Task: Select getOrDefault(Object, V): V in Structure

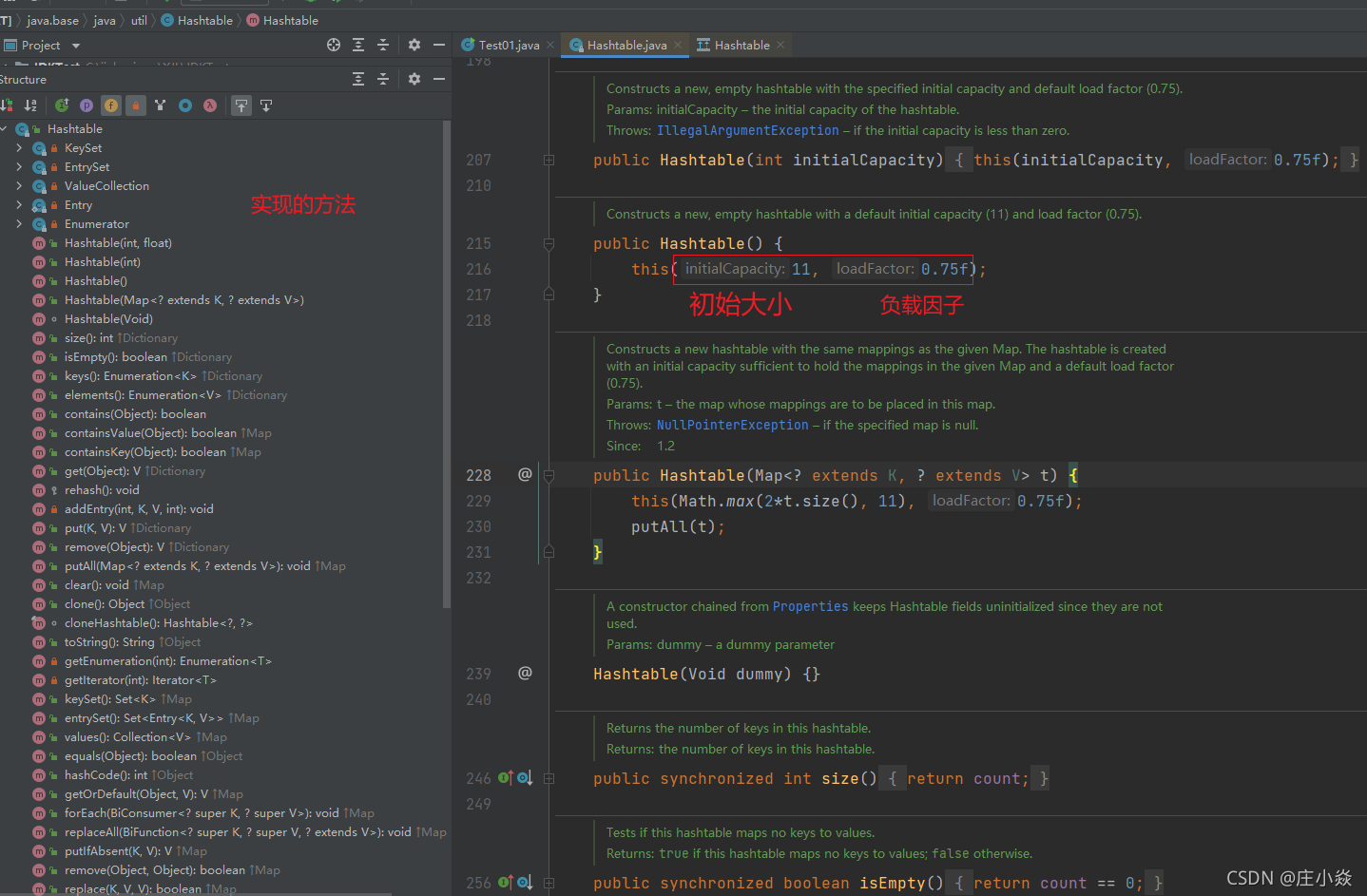Action: click(x=136, y=793)
